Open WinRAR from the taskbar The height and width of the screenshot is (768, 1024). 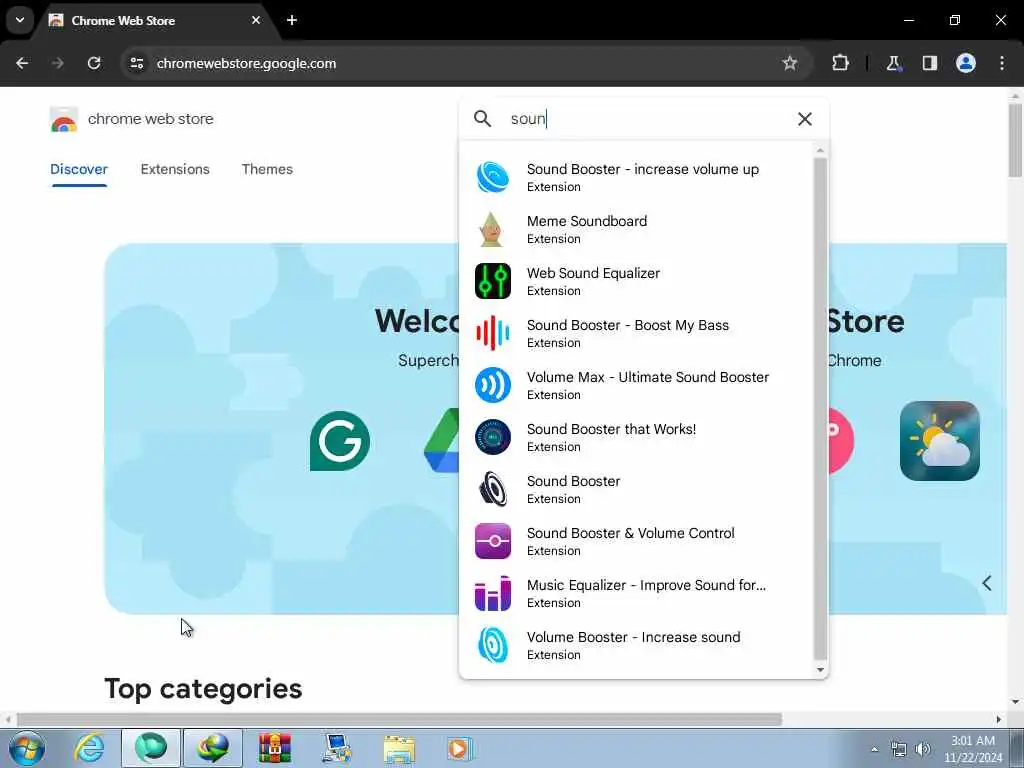coord(275,748)
